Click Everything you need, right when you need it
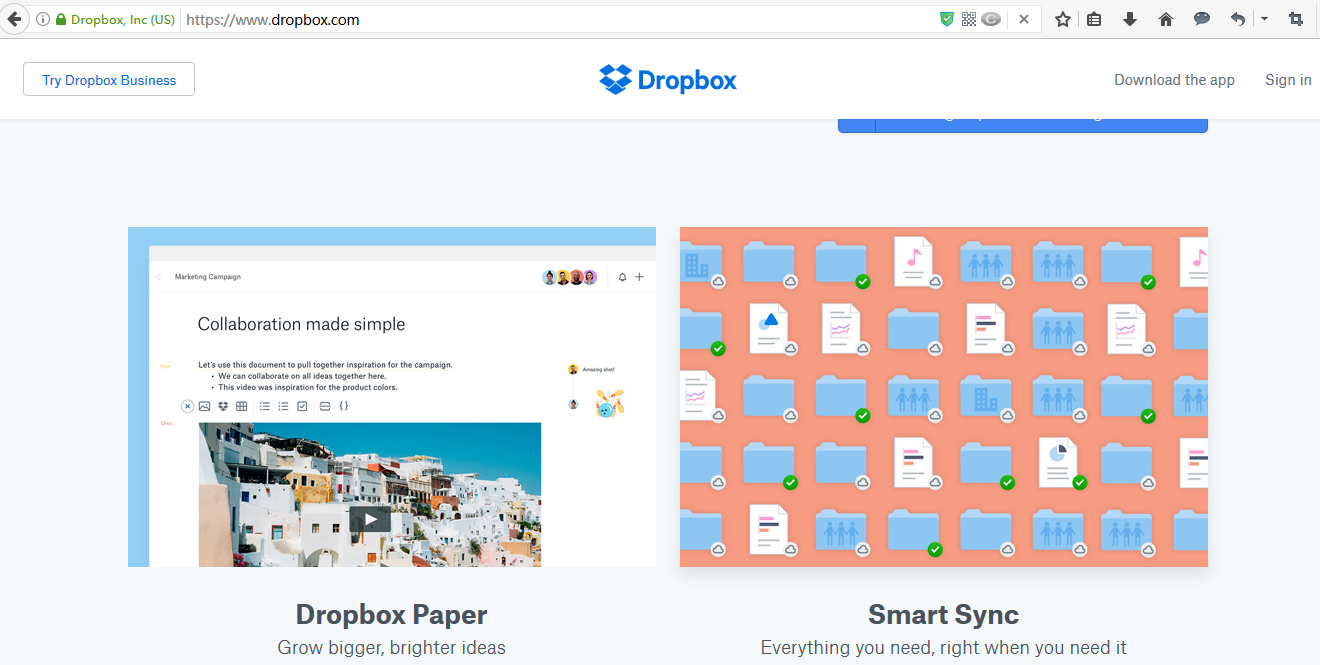1320x665 pixels. point(944,648)
